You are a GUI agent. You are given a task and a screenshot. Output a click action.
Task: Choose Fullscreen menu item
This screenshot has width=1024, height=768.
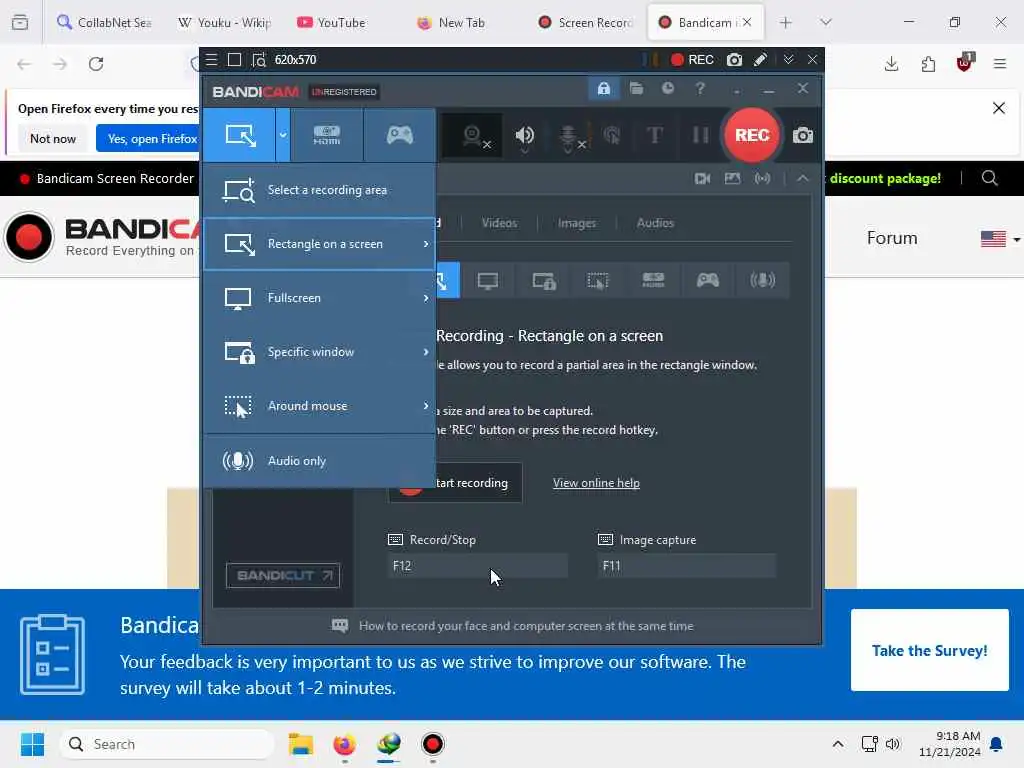coord(319,298)
